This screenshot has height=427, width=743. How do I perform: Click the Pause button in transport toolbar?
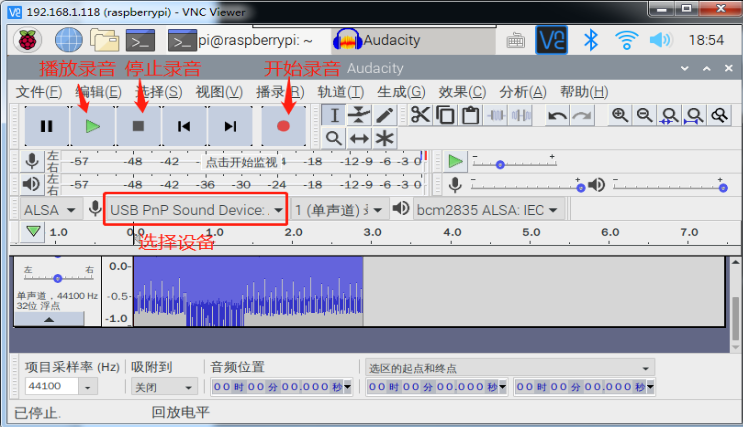point(46,126)
